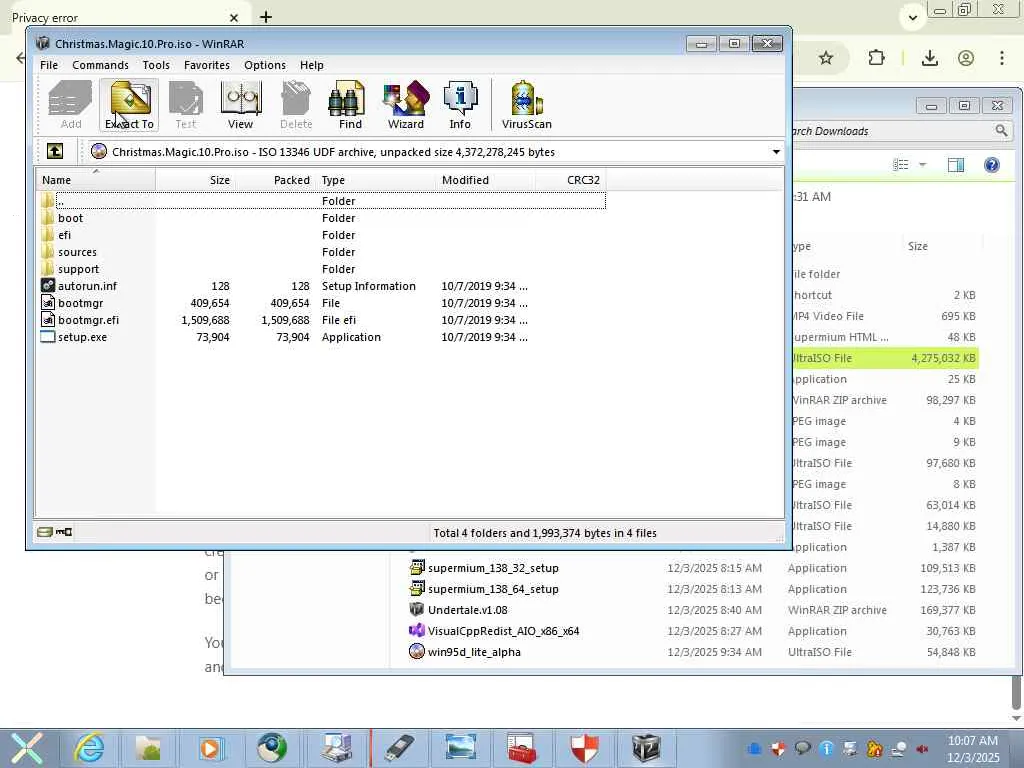The width and height of the screenshot is (1024, 768).
Task: Sort by Packed column header
Action: [275, 180]
